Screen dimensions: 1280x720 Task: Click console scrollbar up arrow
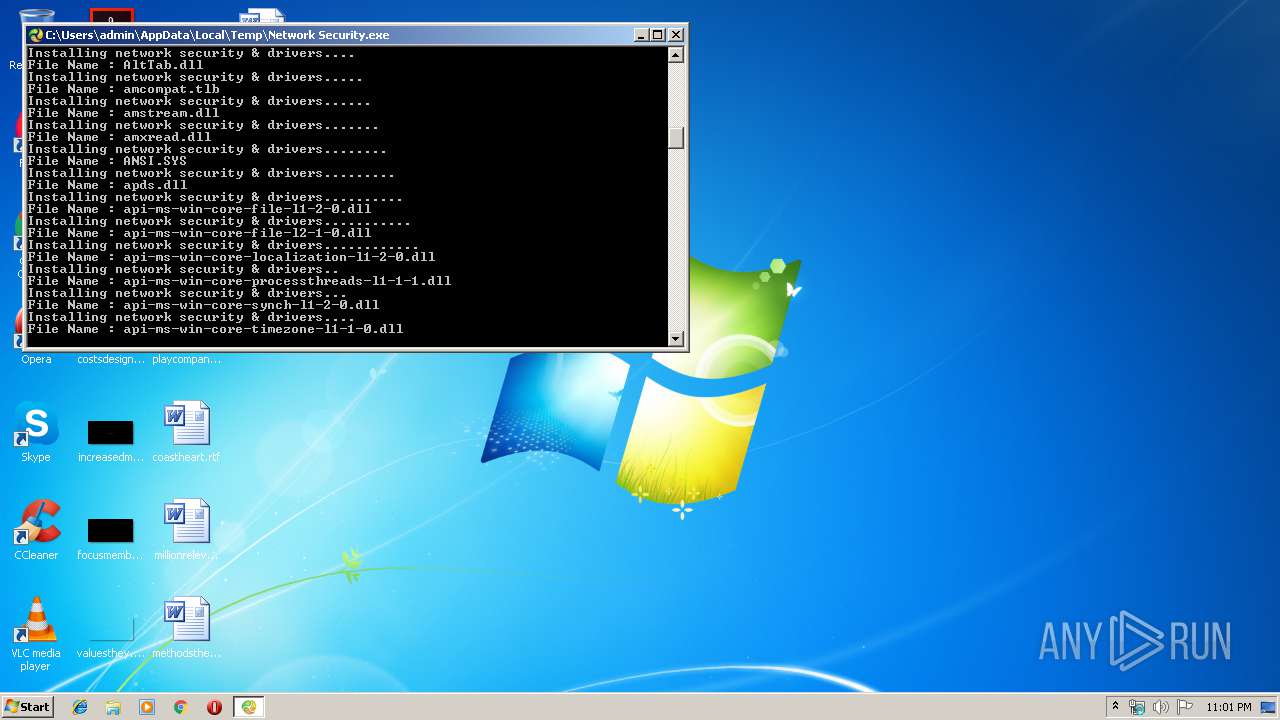[x=676, y=54]
